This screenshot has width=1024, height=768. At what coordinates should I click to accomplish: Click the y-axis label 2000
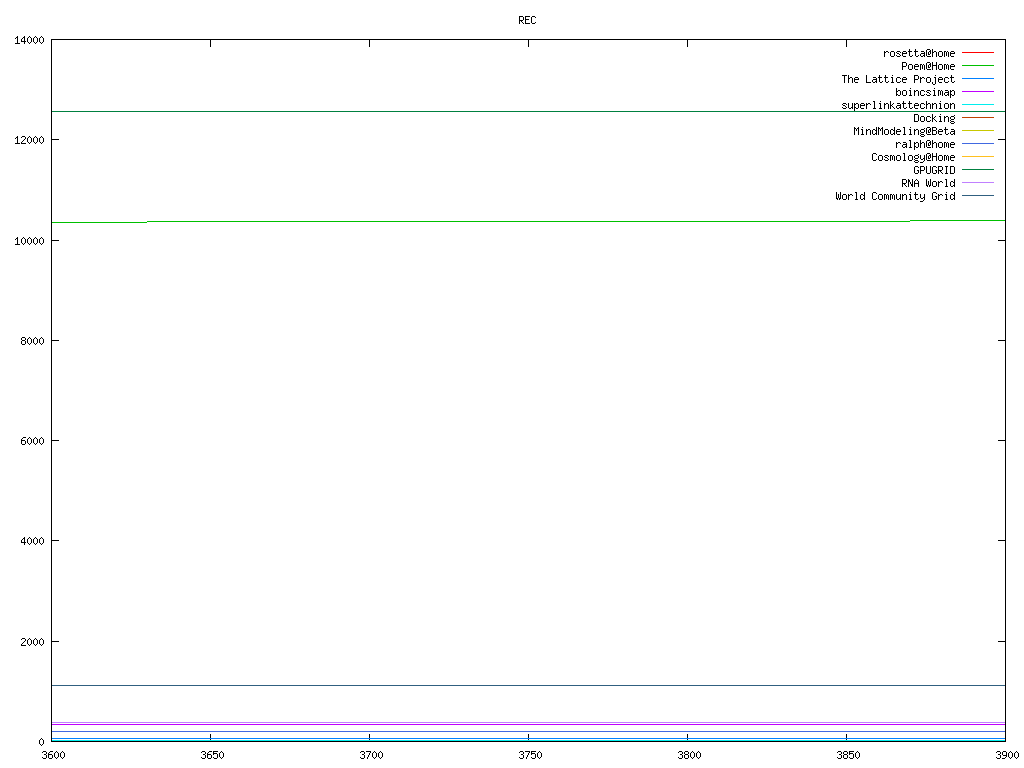pos(32,642)
